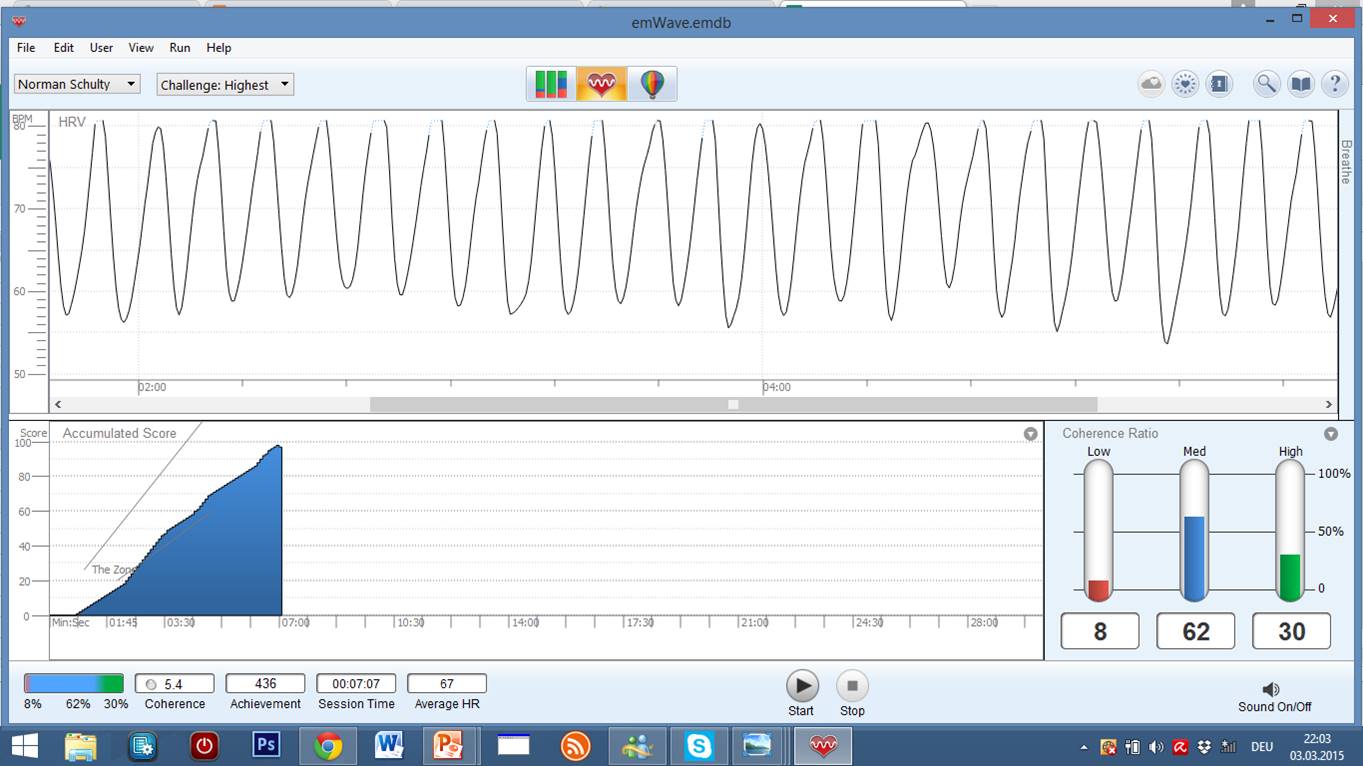This screenshot has height=766, width=1363.
Task: Open the View menu
Action: pos(141,47)
